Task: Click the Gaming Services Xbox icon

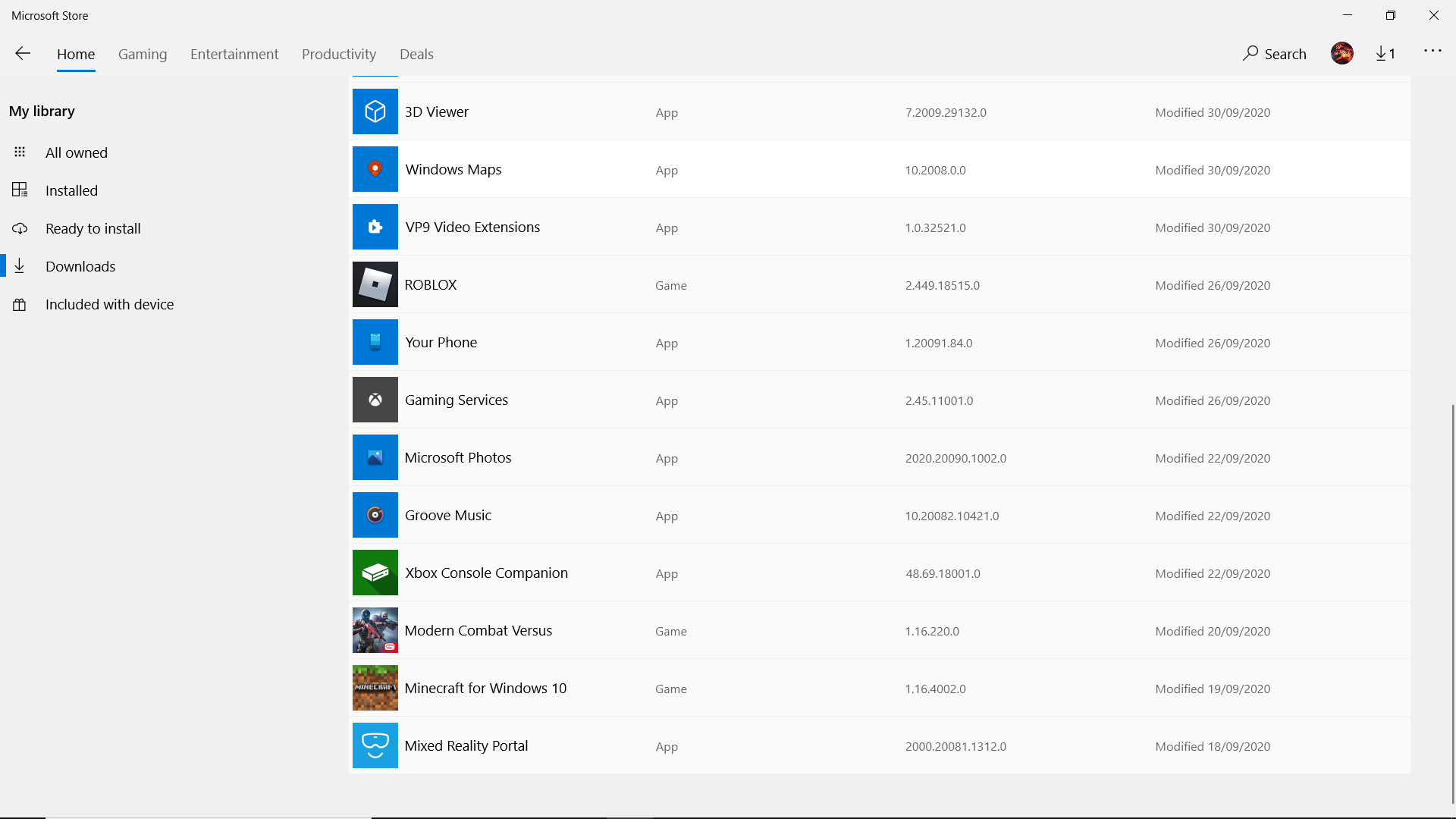Action: click(375, 400)
